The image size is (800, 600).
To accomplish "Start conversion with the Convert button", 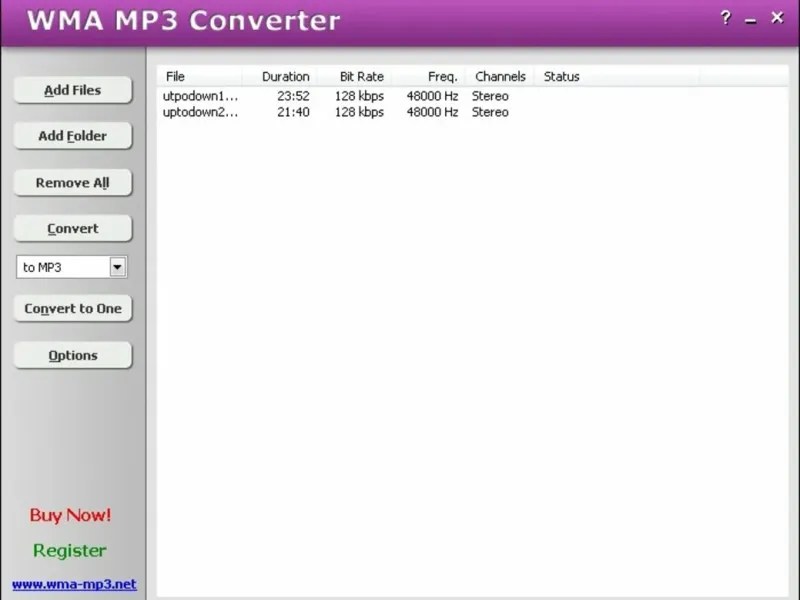I will pyautogui.click(x=72, y=229).
